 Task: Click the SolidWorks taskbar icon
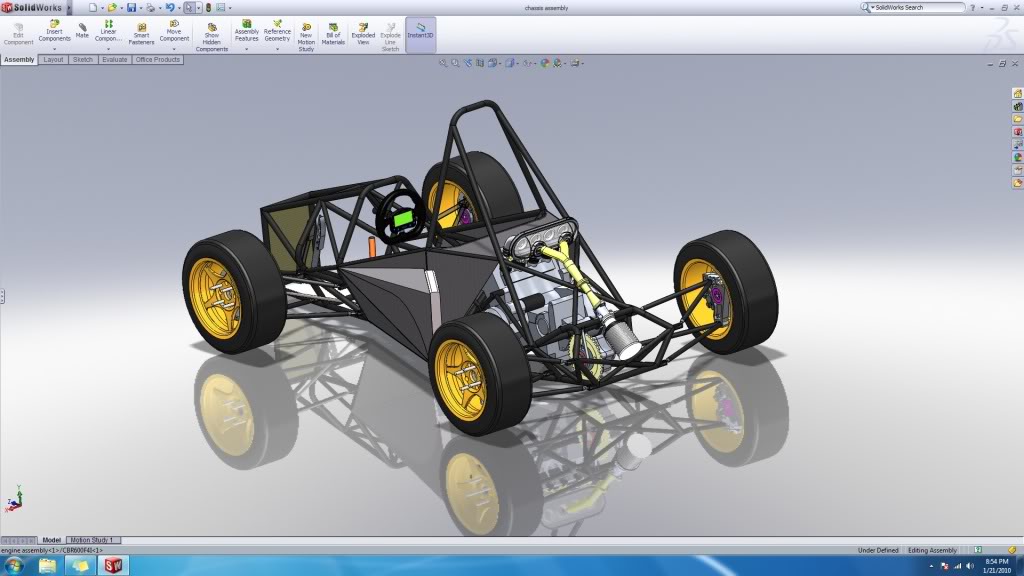(x=113, y=566)
